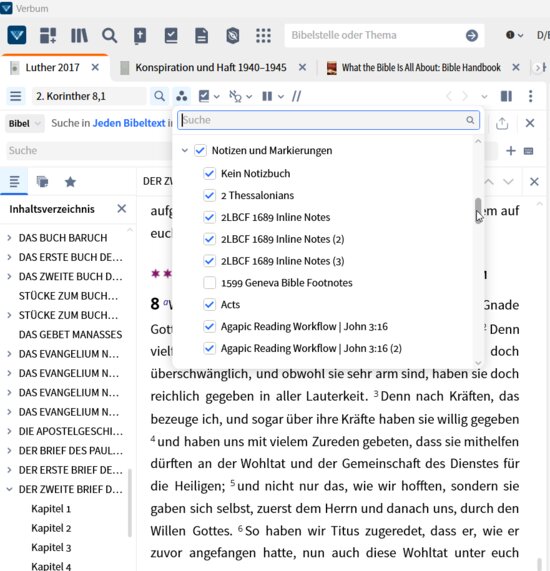550x571 pixels.
Task: Open the notes toolbar dropdown arrow
Action: tap(217, 97)
